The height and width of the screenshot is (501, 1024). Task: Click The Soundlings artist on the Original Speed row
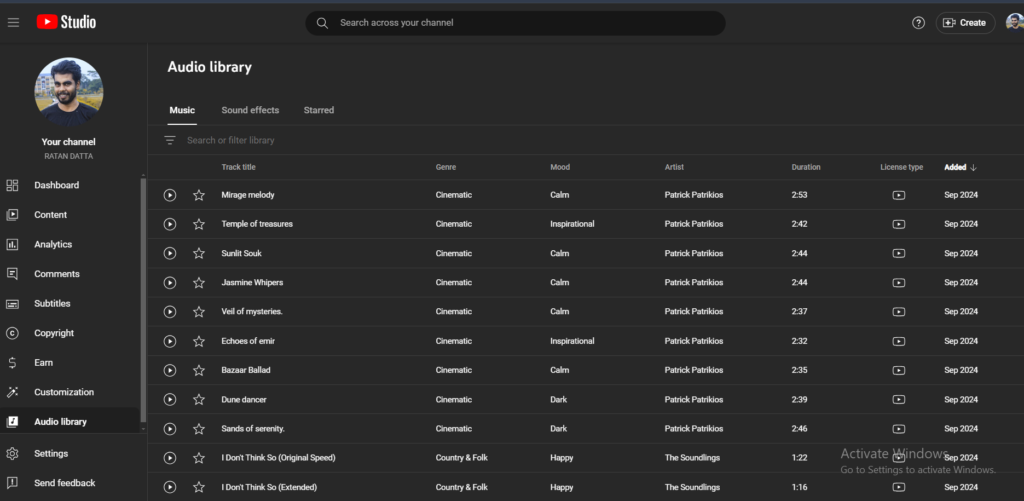click(692, 458)
